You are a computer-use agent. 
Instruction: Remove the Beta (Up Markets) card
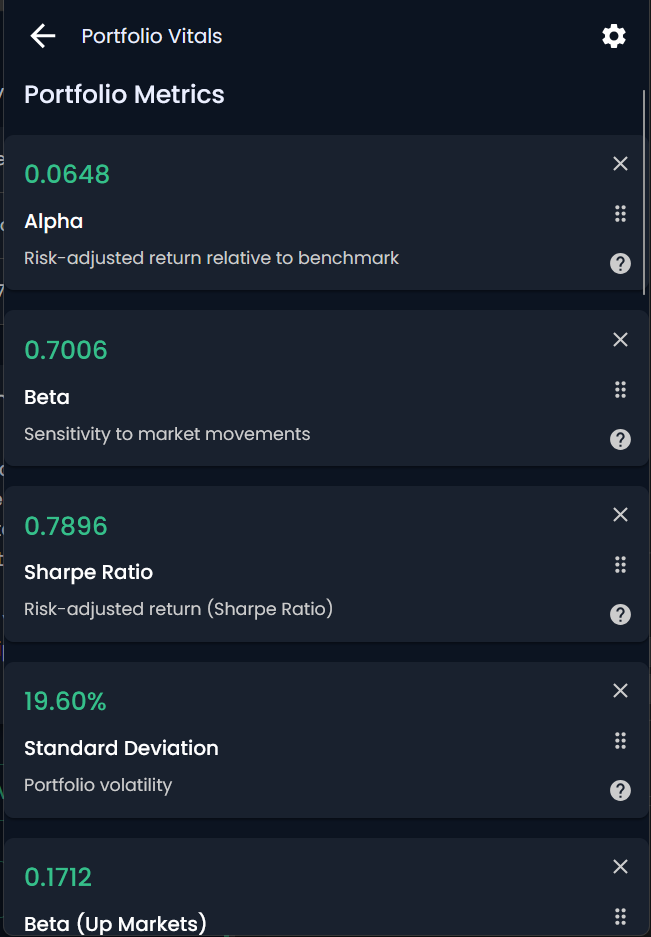[621, 866]
